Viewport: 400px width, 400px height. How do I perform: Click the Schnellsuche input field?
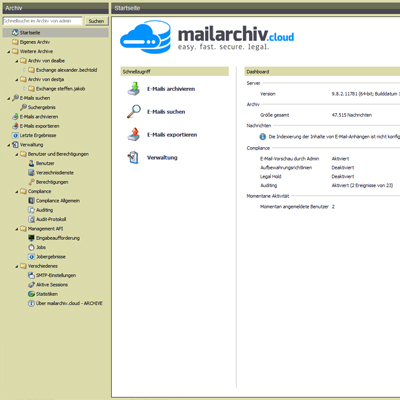42,21
